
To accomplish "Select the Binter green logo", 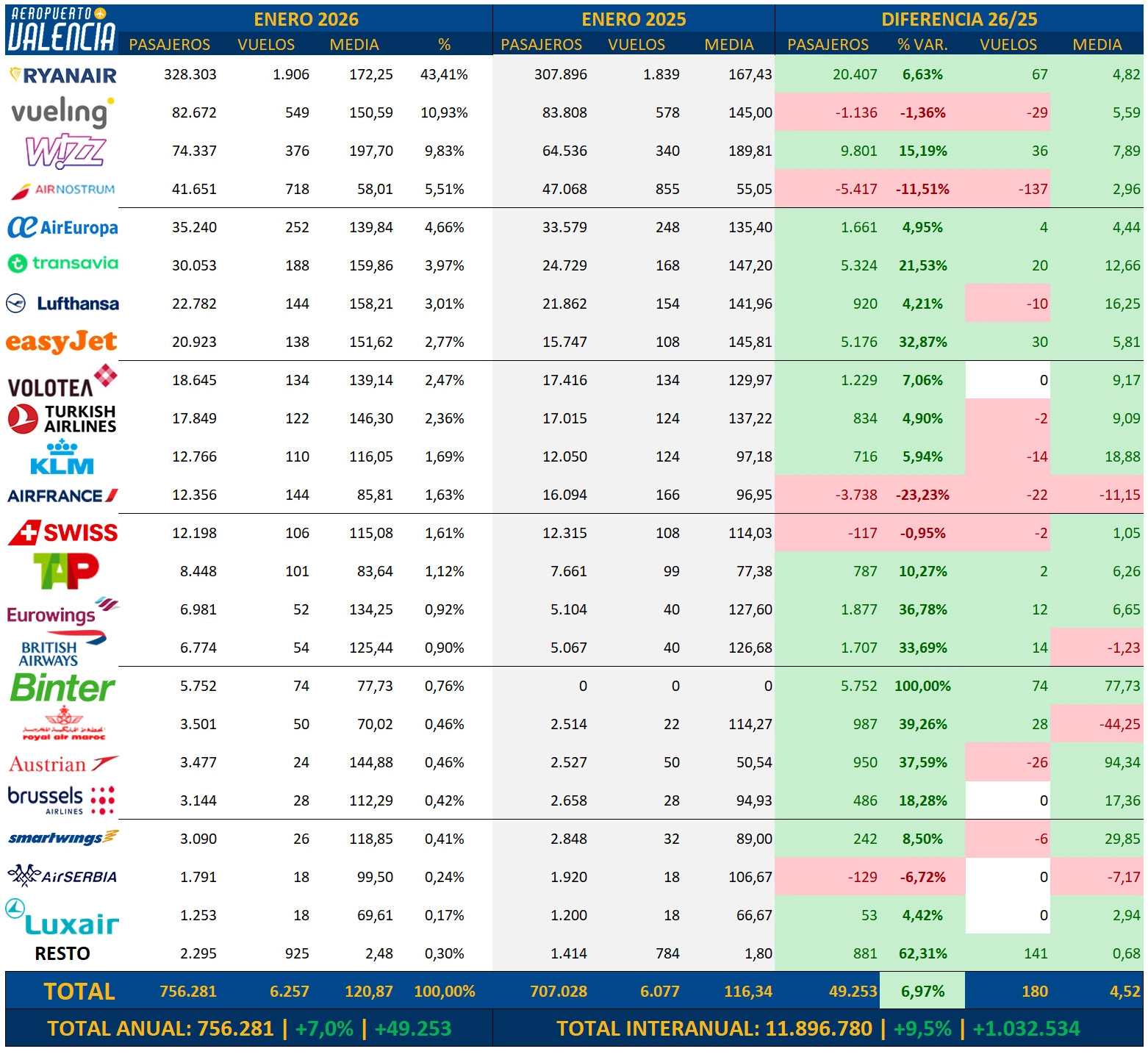I will click(62, 687).
